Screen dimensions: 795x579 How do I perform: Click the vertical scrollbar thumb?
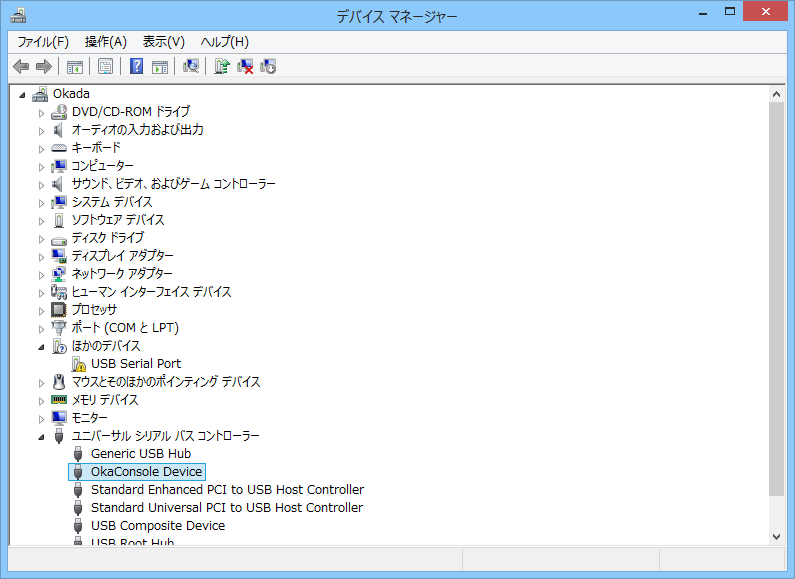click(x=776, y=299)
